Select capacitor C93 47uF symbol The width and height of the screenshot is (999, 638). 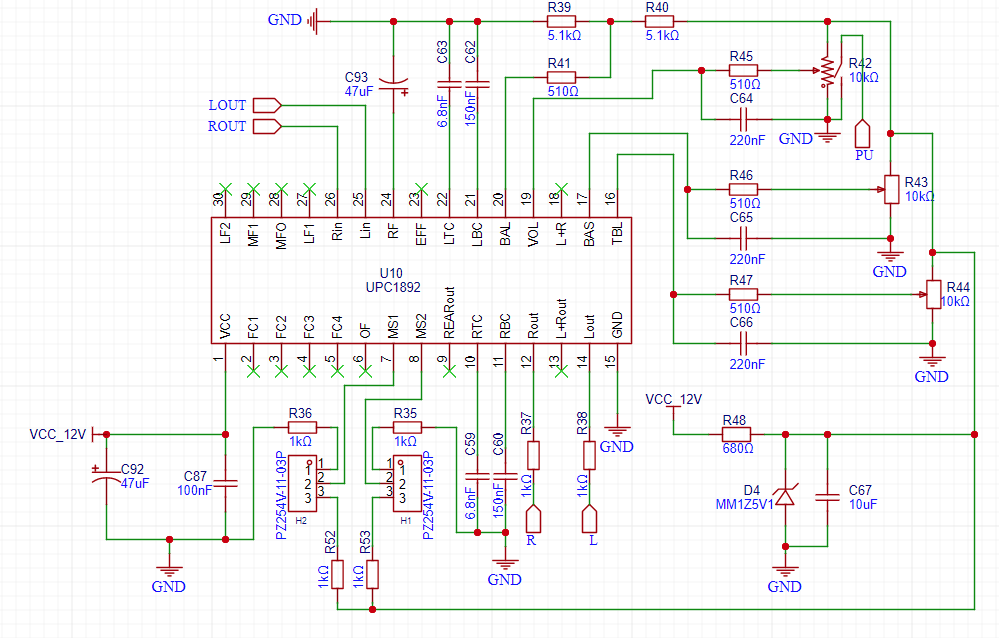[394, 85]
